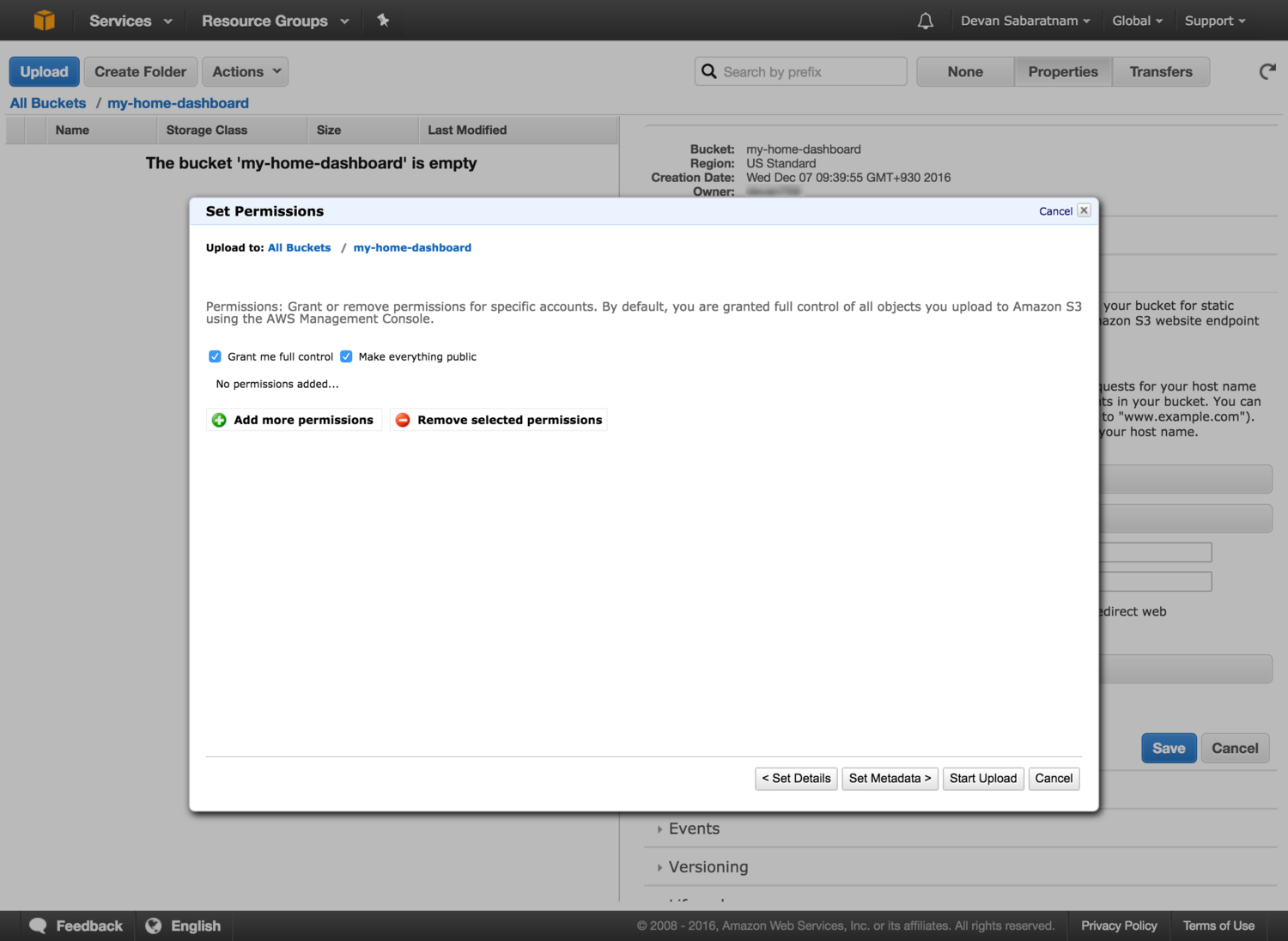Open the Privacy Policy link

[1119, 926]
